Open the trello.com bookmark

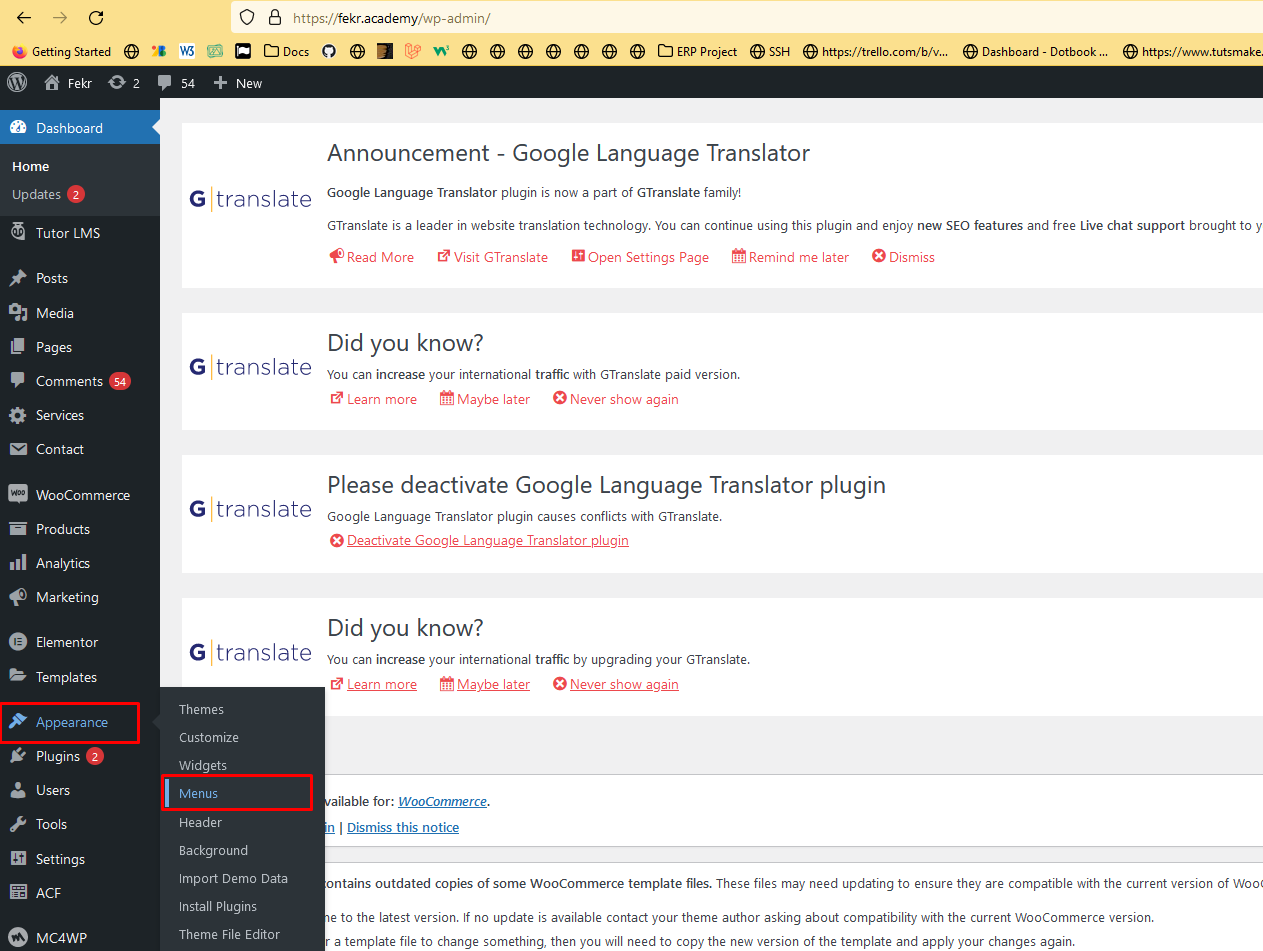tap(876, 52)
